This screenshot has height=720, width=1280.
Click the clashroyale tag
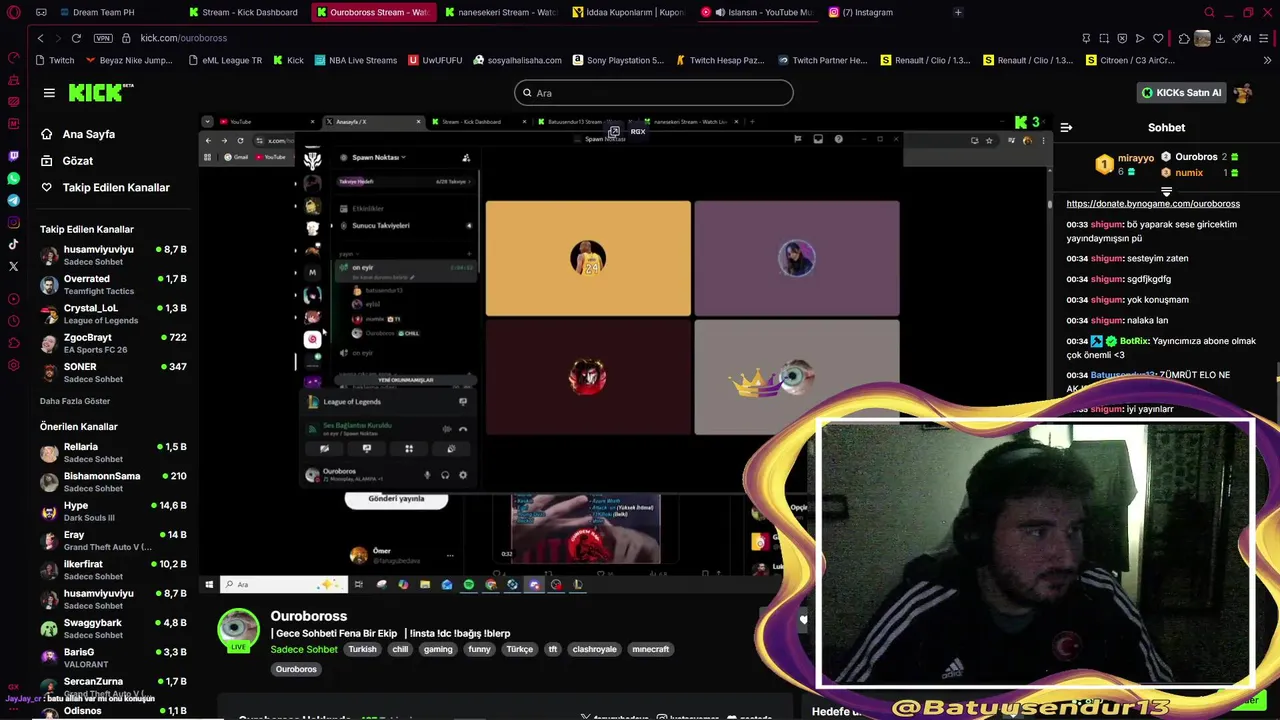594,649
